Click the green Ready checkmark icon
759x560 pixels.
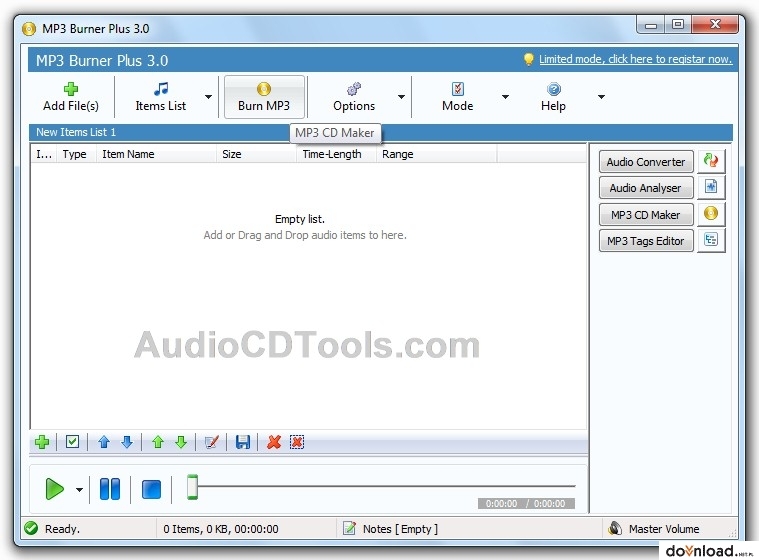click(x=31, y=528)
